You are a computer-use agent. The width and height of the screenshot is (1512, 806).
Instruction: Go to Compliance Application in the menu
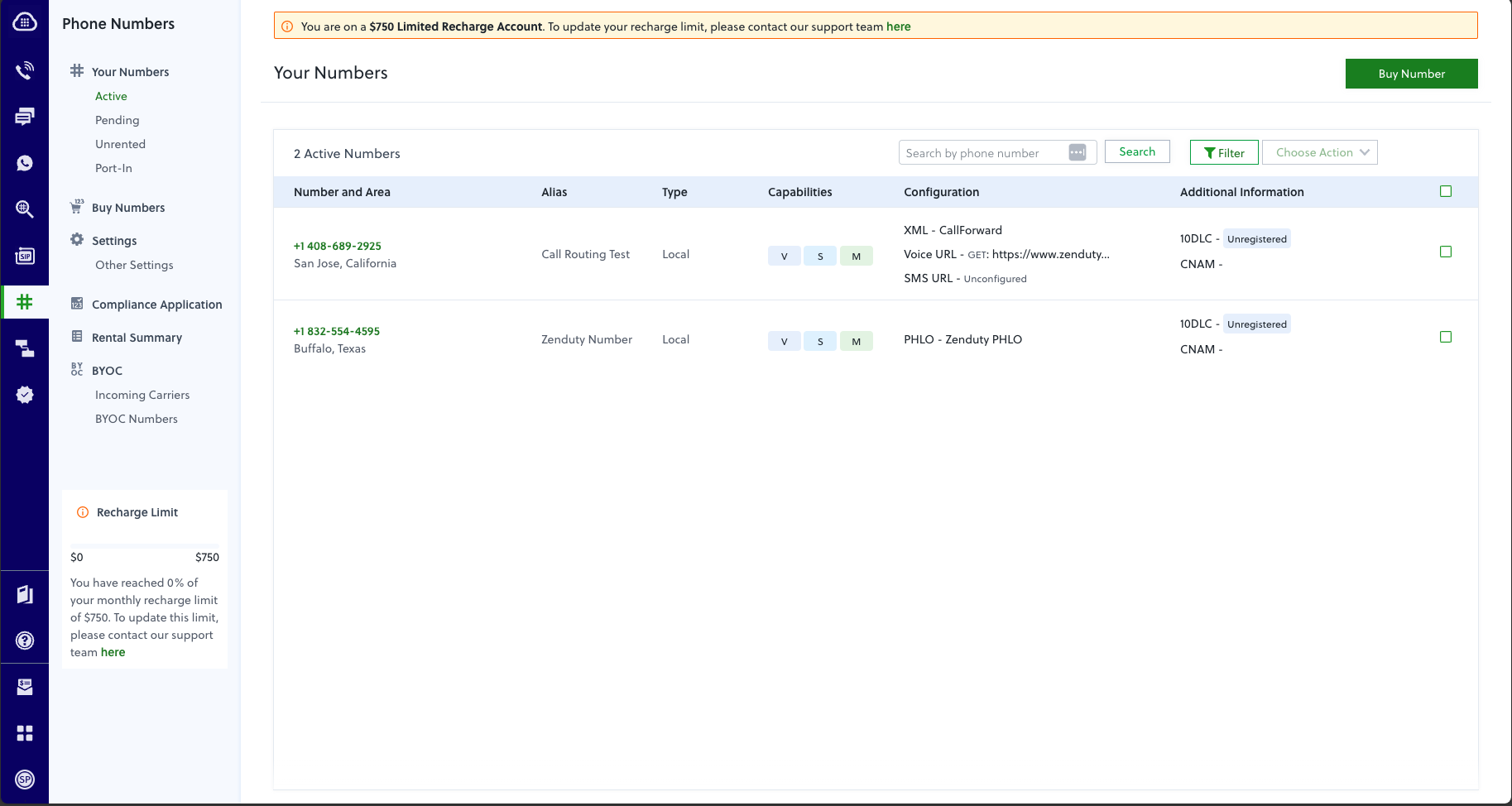point(156,305)
